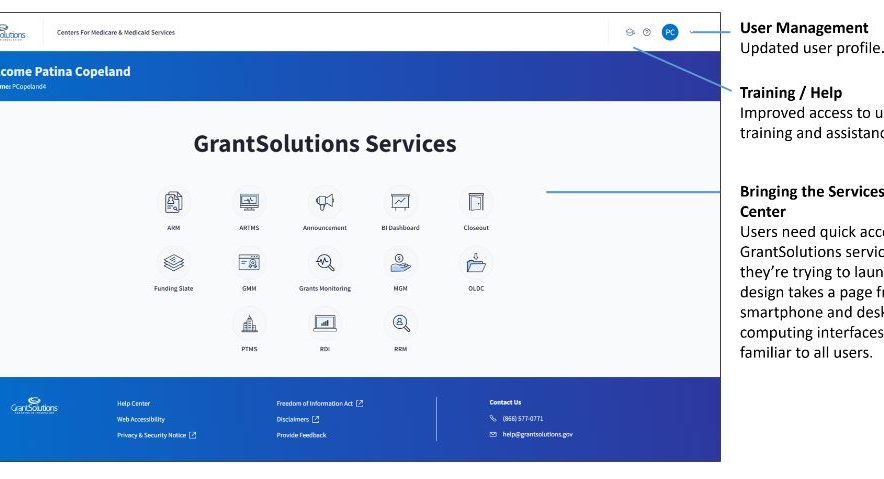
Task: Select the Funding Slate icon
Action: coord(174,263)
